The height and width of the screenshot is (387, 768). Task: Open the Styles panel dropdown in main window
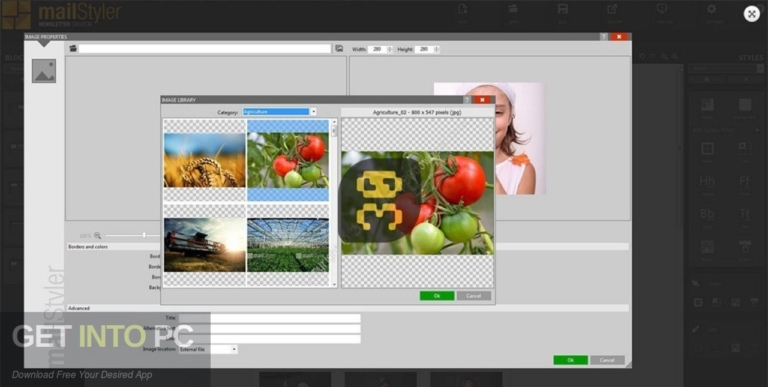pyautogui.click(x=725, y=69)
